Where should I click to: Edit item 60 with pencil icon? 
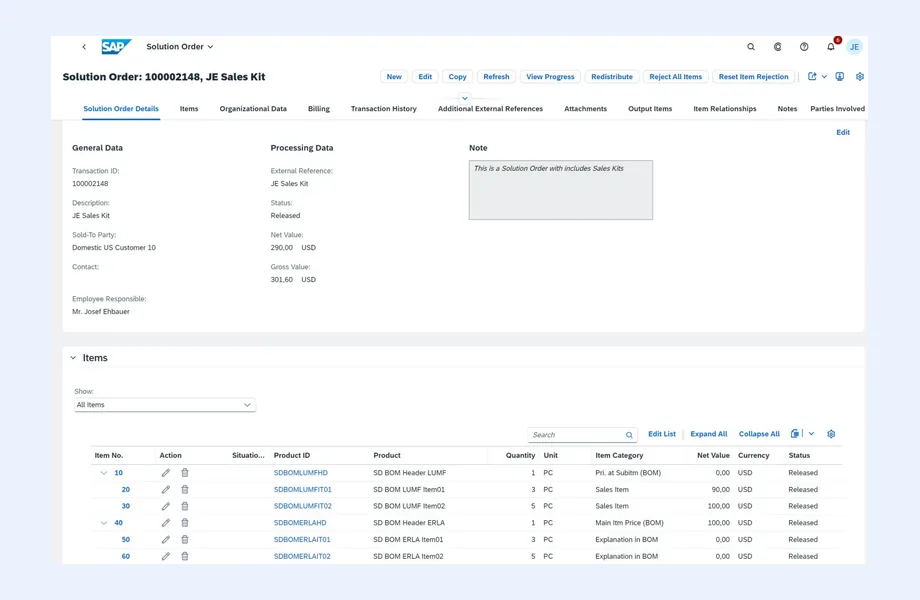165,556
